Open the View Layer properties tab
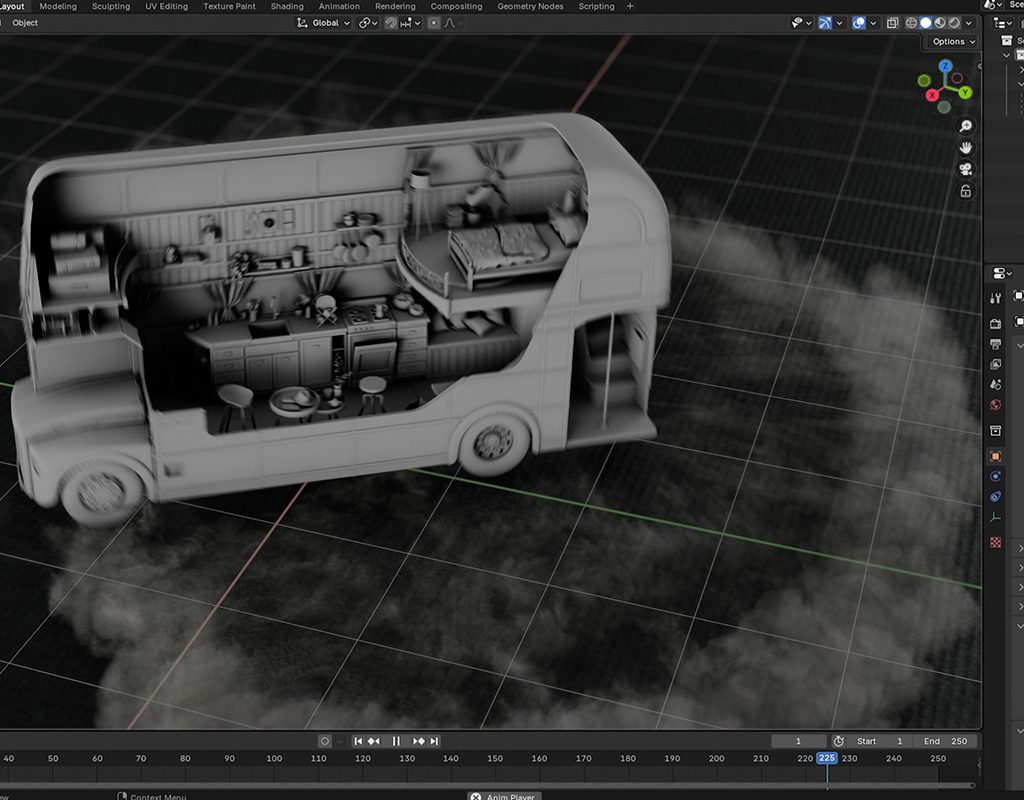 coord(995,364)
